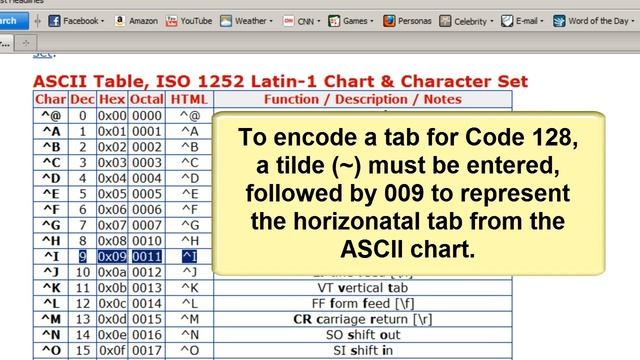
Task: Select octal value 0010
Action: pos(147,241)
